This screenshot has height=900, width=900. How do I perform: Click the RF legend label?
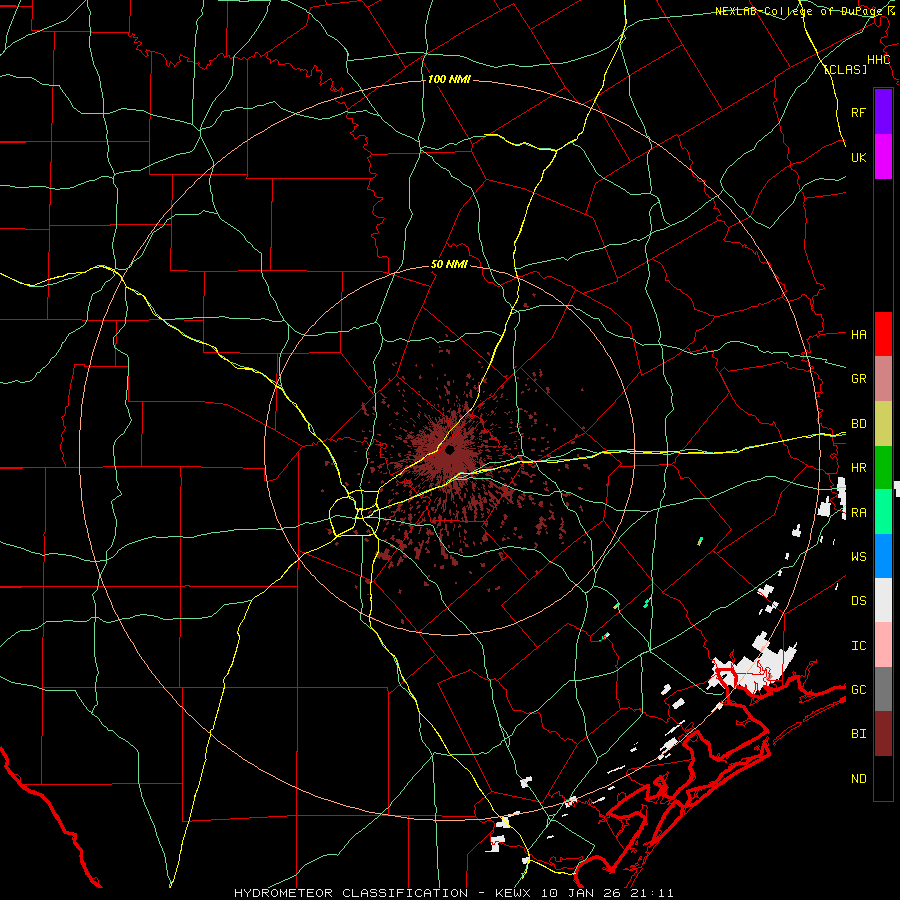(859, 112)
